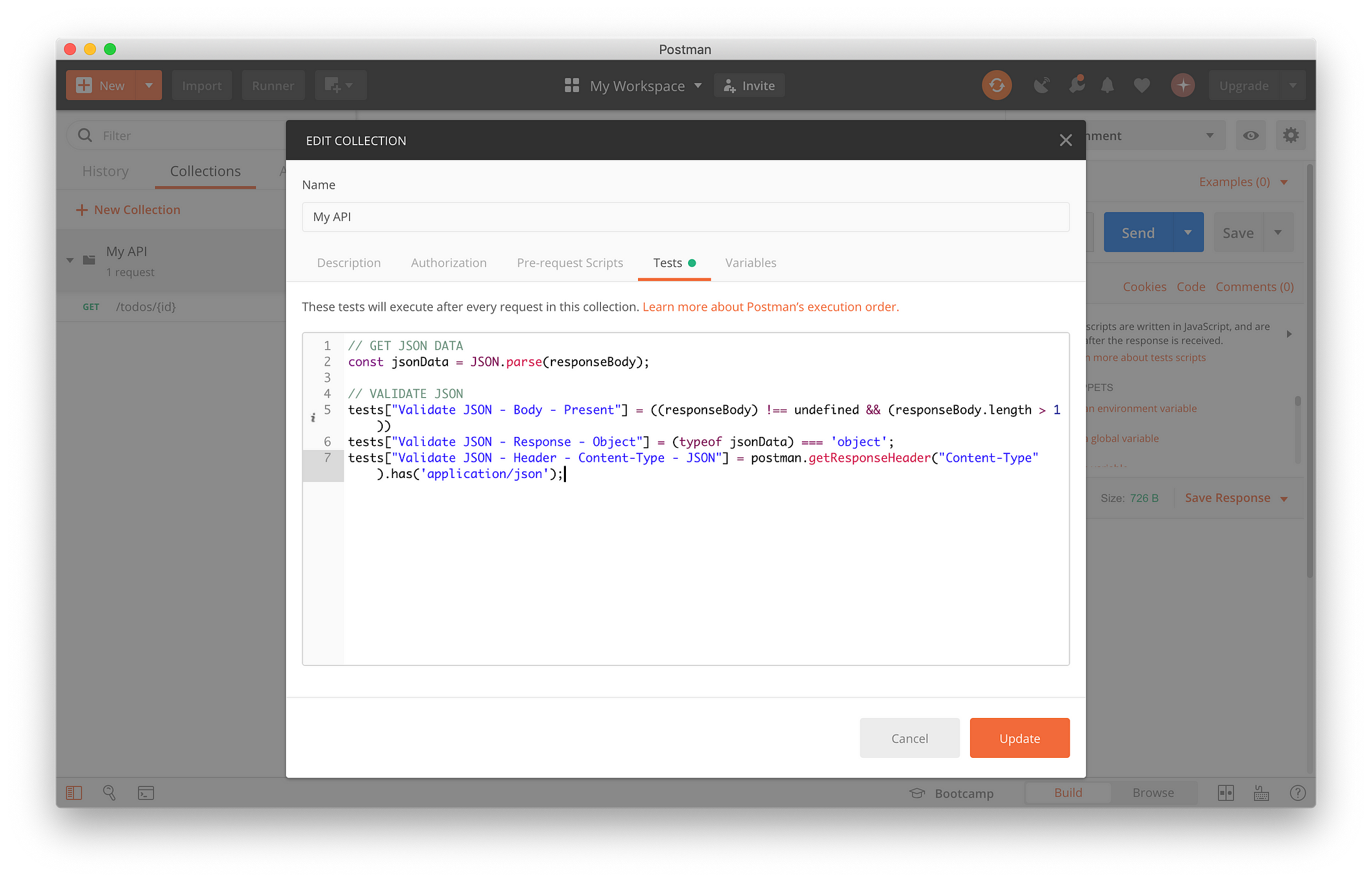
Task: Click the filter search magnifier icon
Action: (85, 135)
